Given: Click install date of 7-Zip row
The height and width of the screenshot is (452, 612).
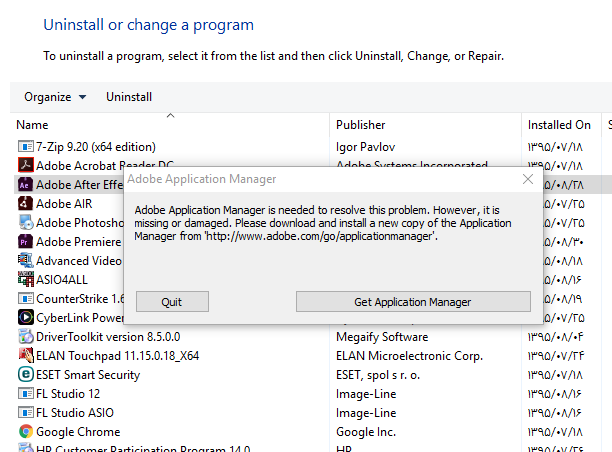Looking at the screenshot, I should coord(555,147).
